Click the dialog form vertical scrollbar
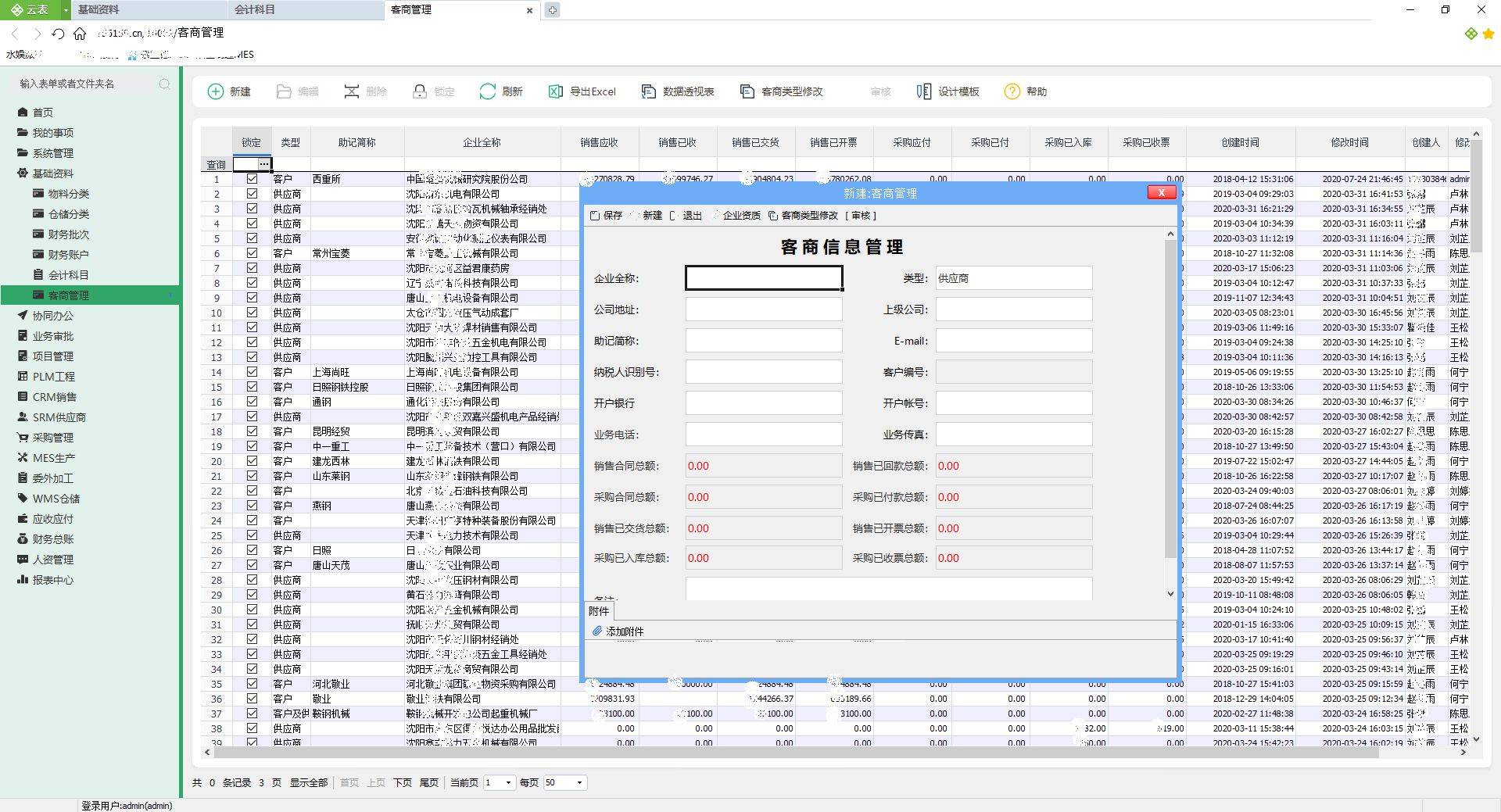The image size is (1501, 812). 1170,399
